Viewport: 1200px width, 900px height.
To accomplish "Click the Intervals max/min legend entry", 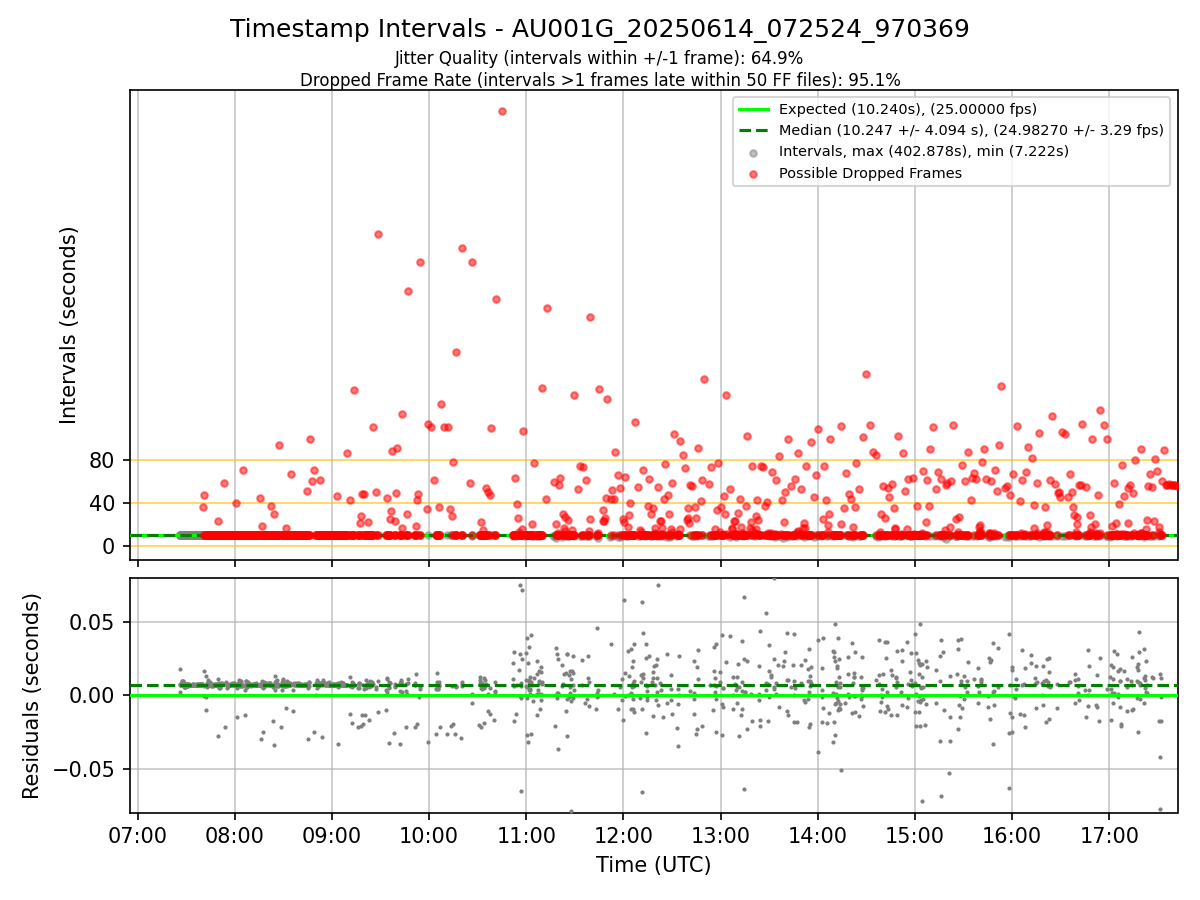I will 924,151.
